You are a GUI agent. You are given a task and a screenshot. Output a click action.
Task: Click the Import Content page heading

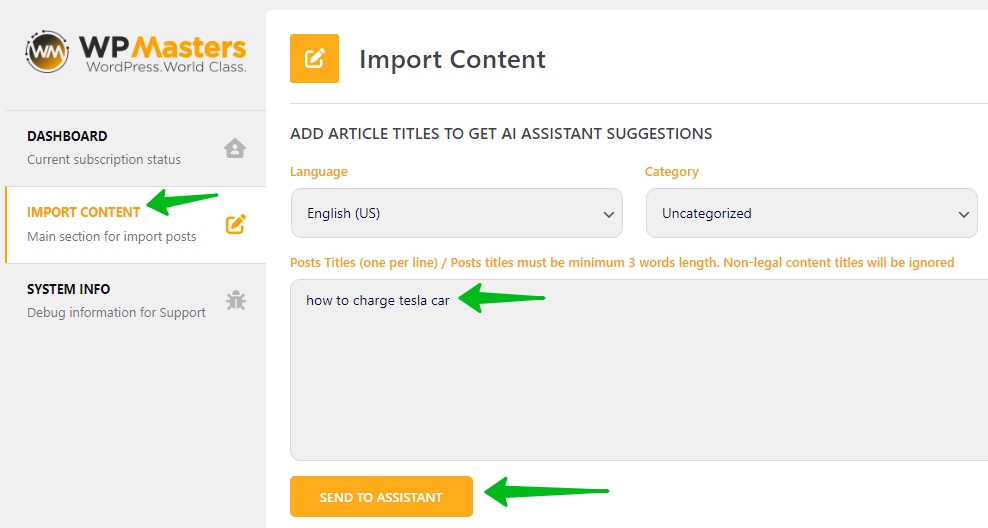click(452, 59)
